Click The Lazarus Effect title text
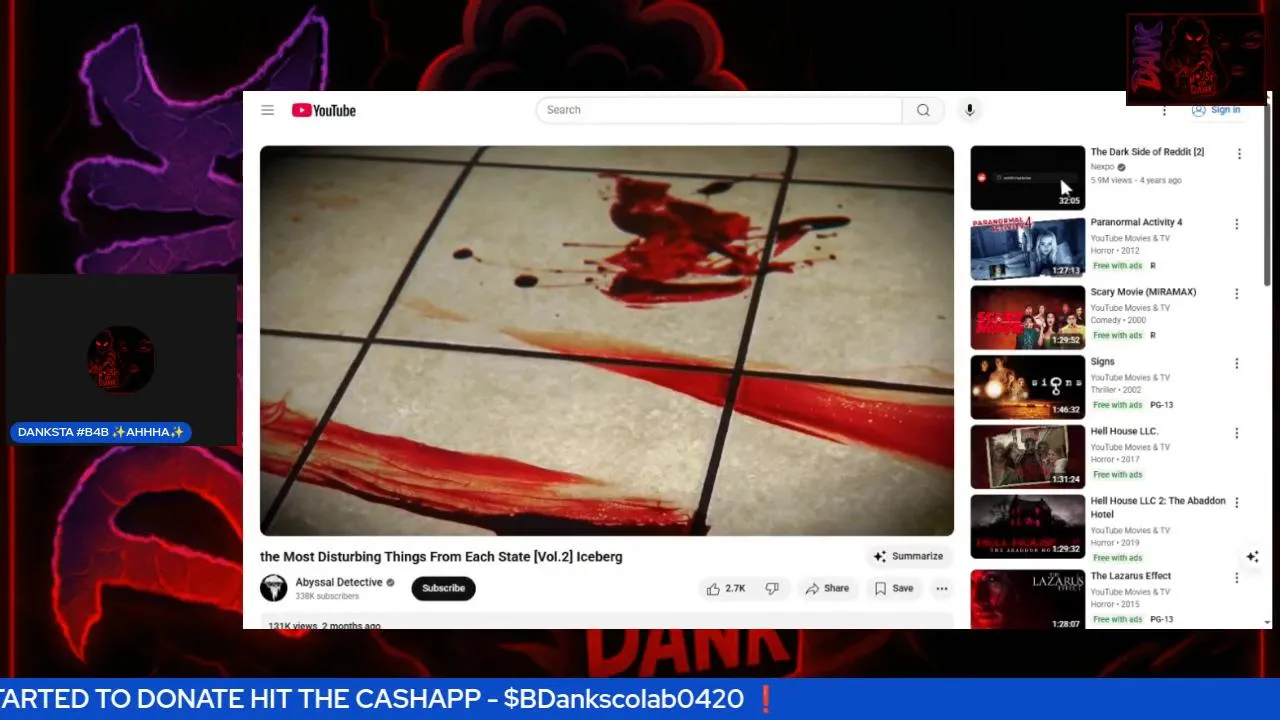Screen dimensions: 1280x720 click(x=1131, y=576)
